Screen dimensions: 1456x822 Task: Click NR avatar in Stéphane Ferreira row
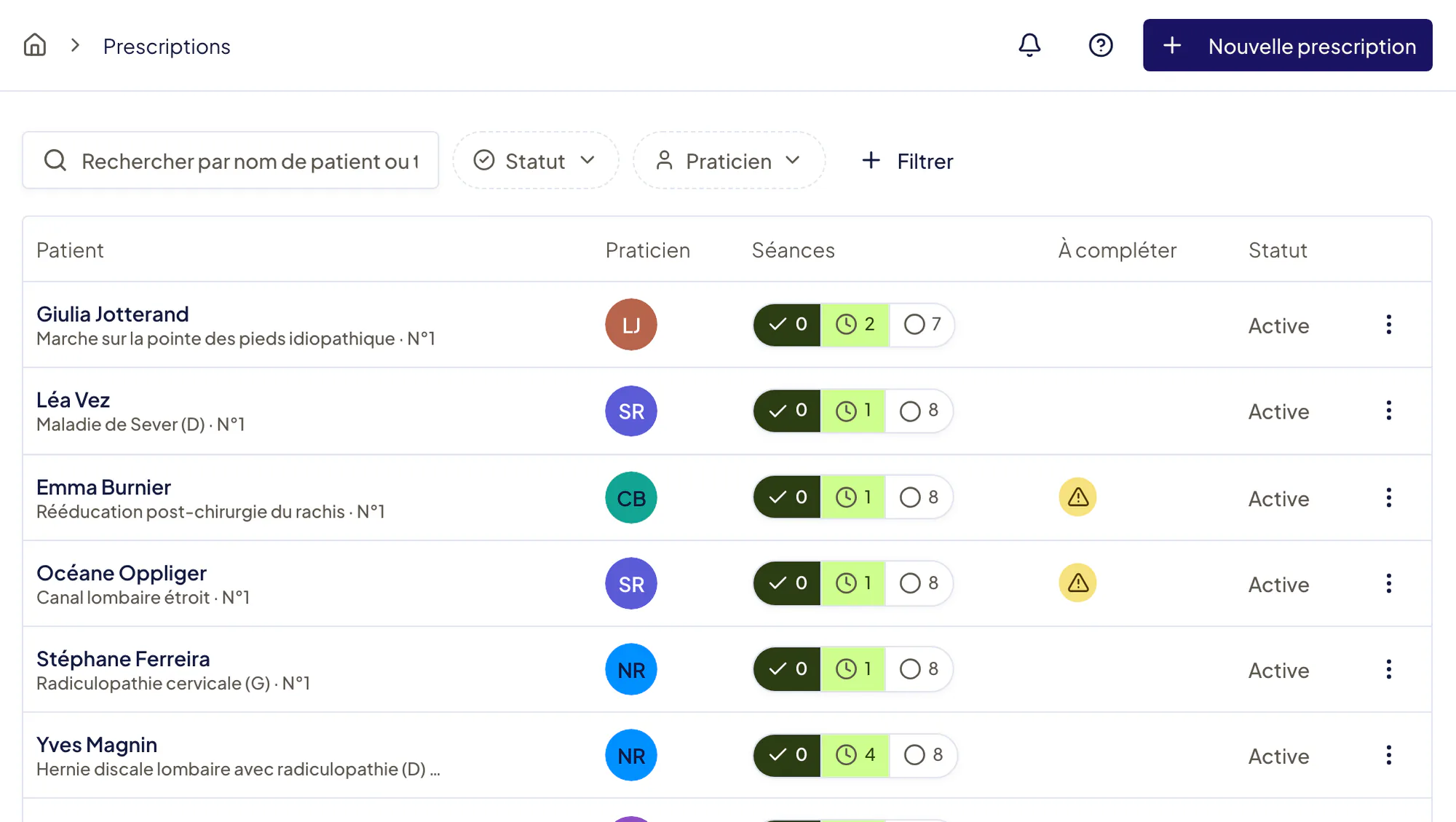pyautogui.click(x=631, y=670)
